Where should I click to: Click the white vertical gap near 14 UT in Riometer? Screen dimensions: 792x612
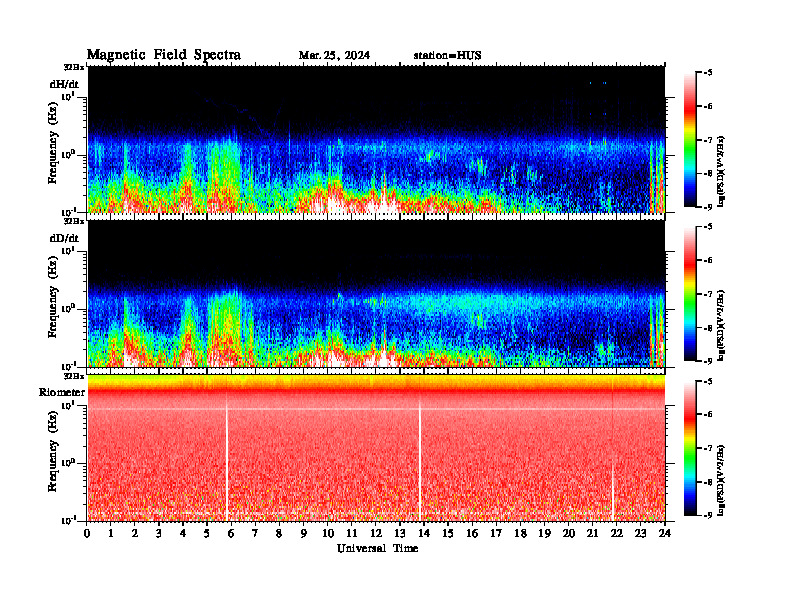coord(420,460)
